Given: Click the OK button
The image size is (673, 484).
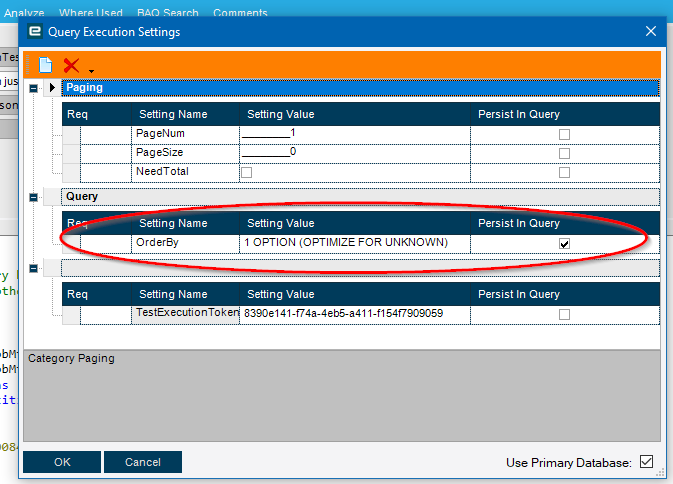Looking at the screenshot, I should pos(62,462).
